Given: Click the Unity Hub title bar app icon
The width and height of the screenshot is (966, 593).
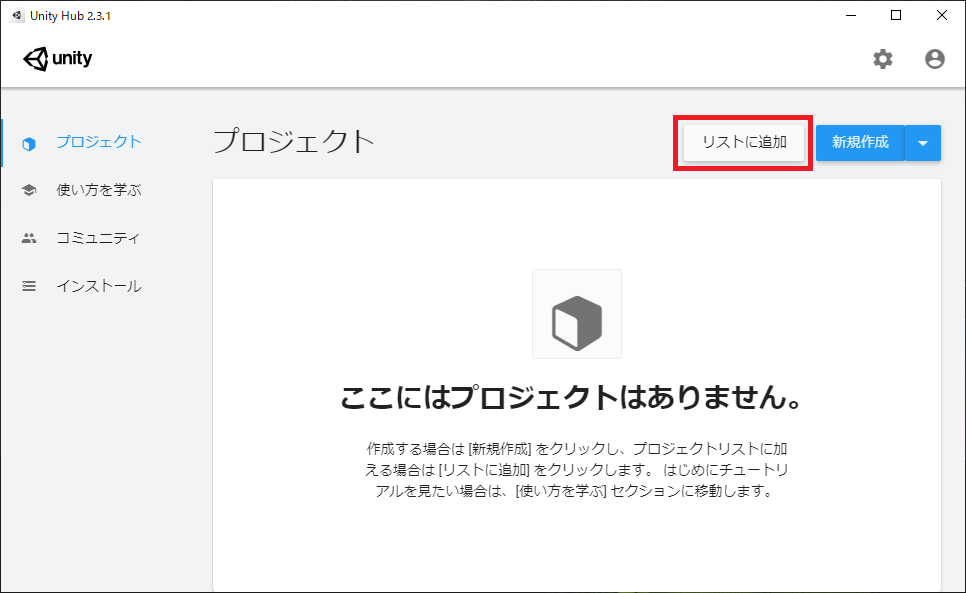Looking at the screenshot, I should (x=17, y=15).
